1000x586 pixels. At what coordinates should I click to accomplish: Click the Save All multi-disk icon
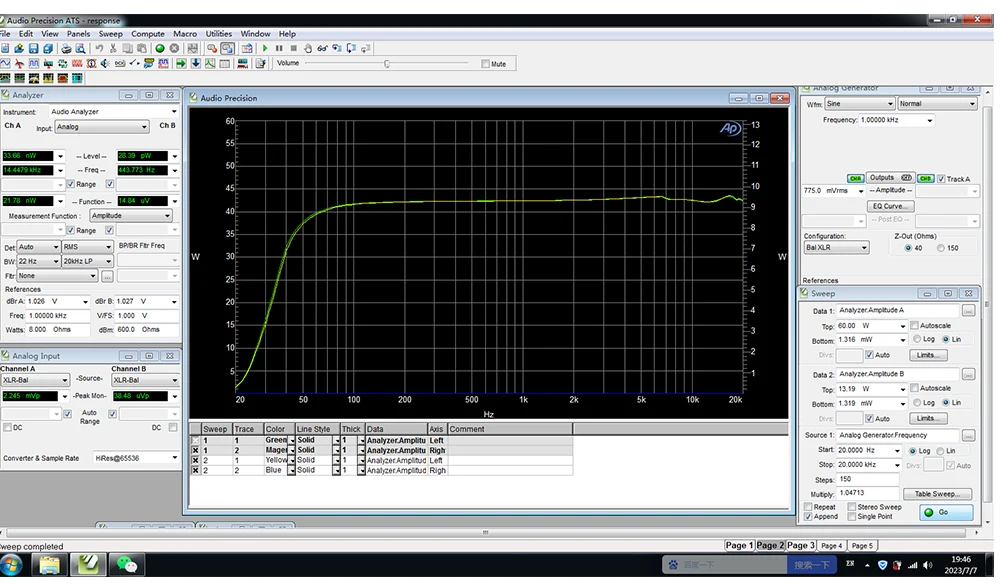click(x=48, y=48)
